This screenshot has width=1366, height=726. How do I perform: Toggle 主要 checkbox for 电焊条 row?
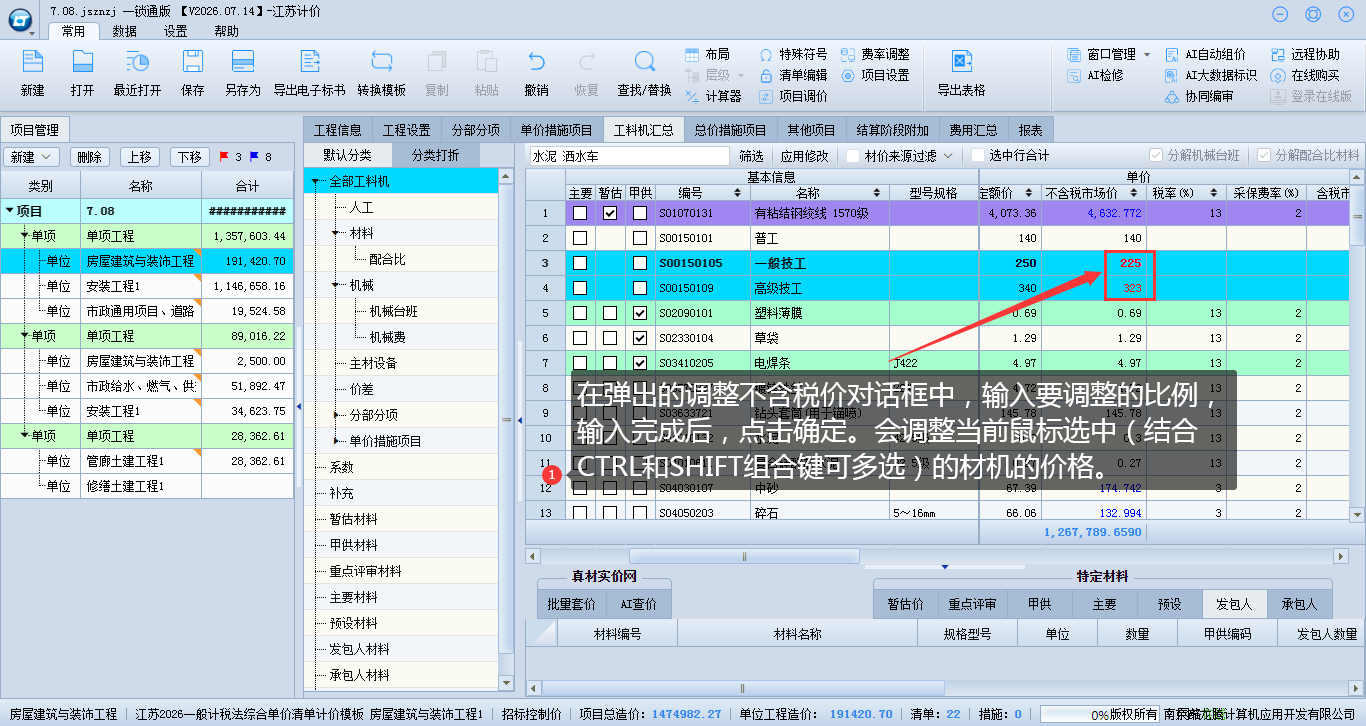click(580, 363)
